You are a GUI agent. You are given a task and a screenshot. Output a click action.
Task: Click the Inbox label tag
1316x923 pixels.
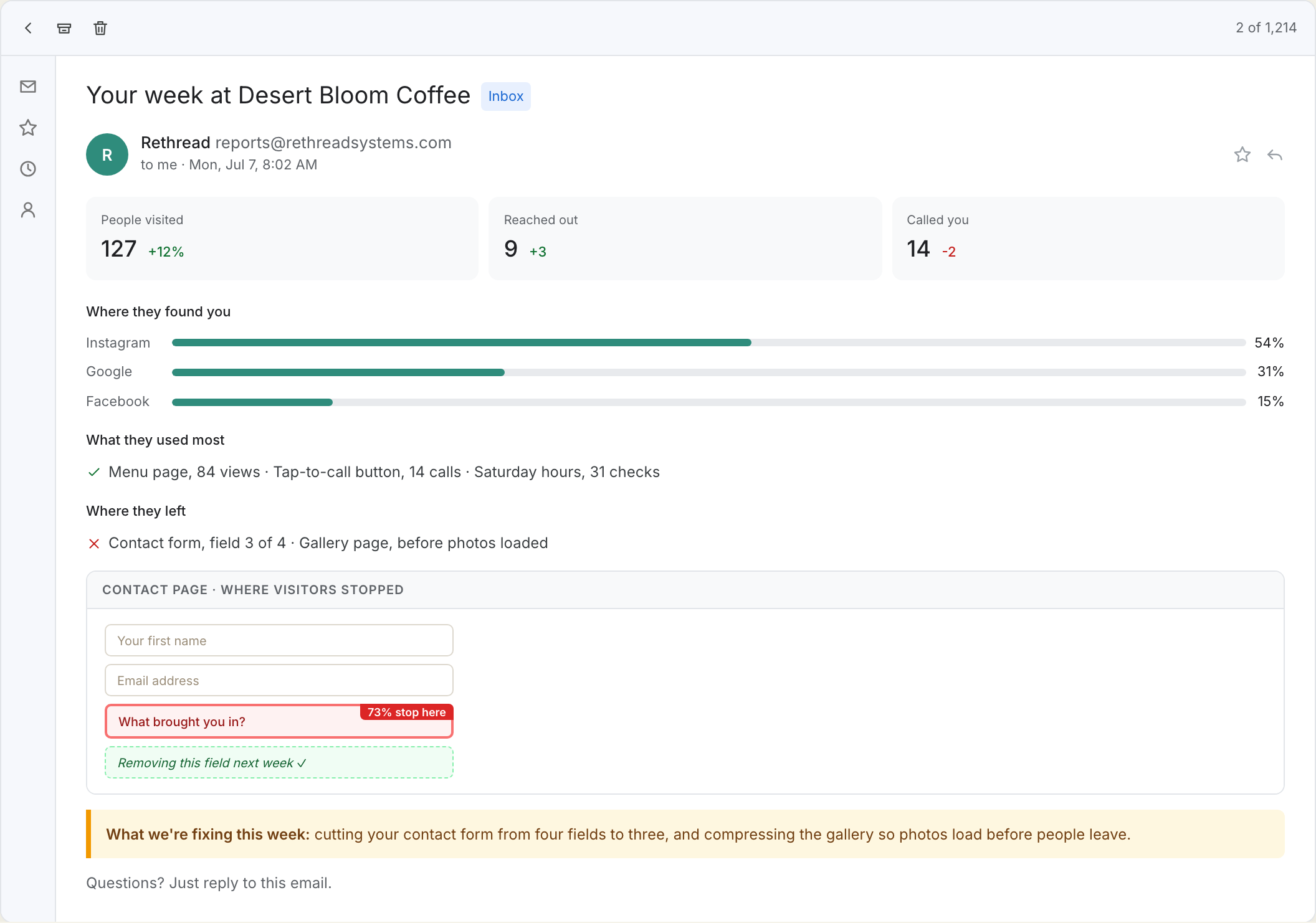coord(506,97)
